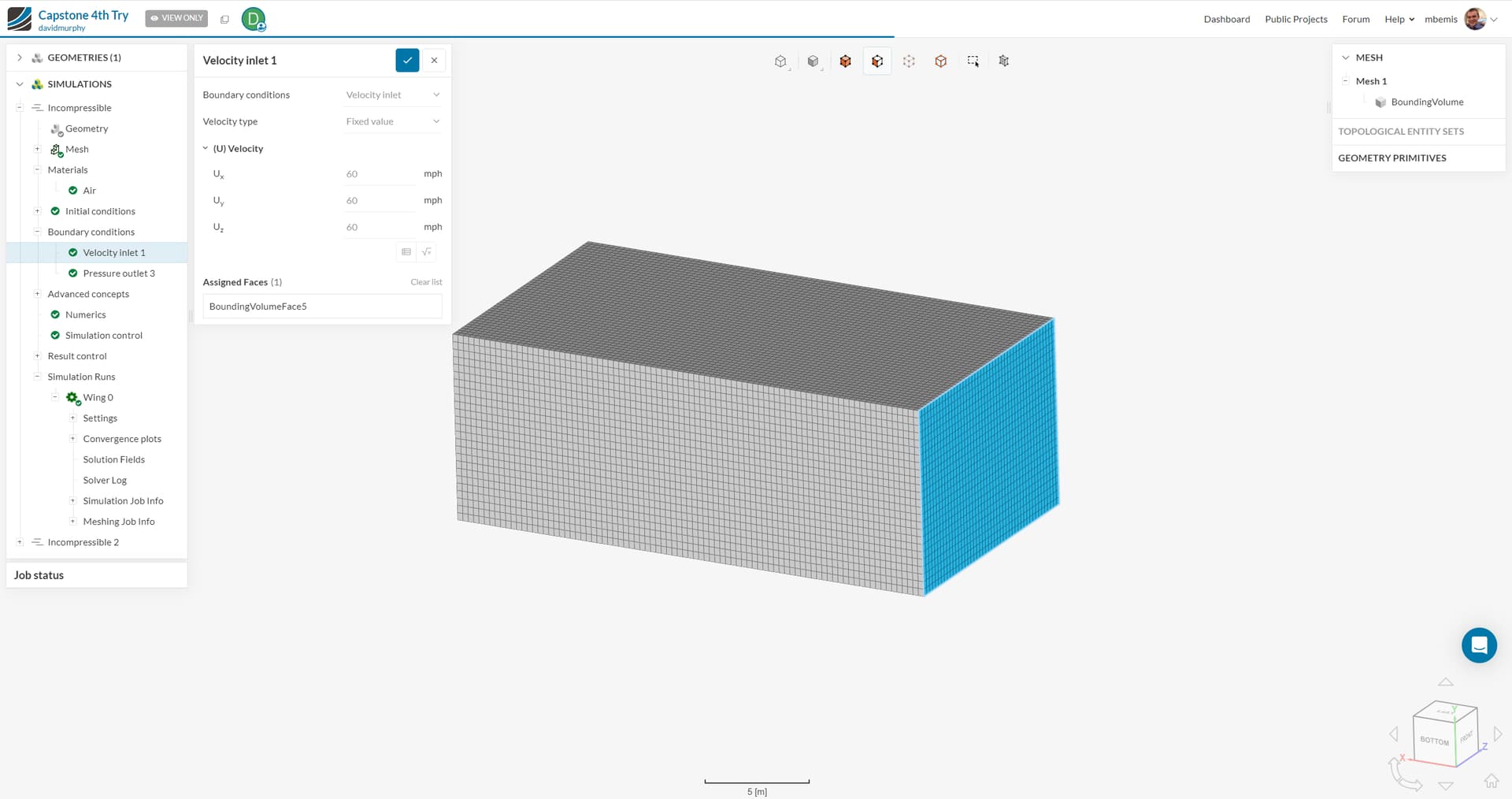
Task: Click the table input icon below Uz field
Action: coord(405,252)
